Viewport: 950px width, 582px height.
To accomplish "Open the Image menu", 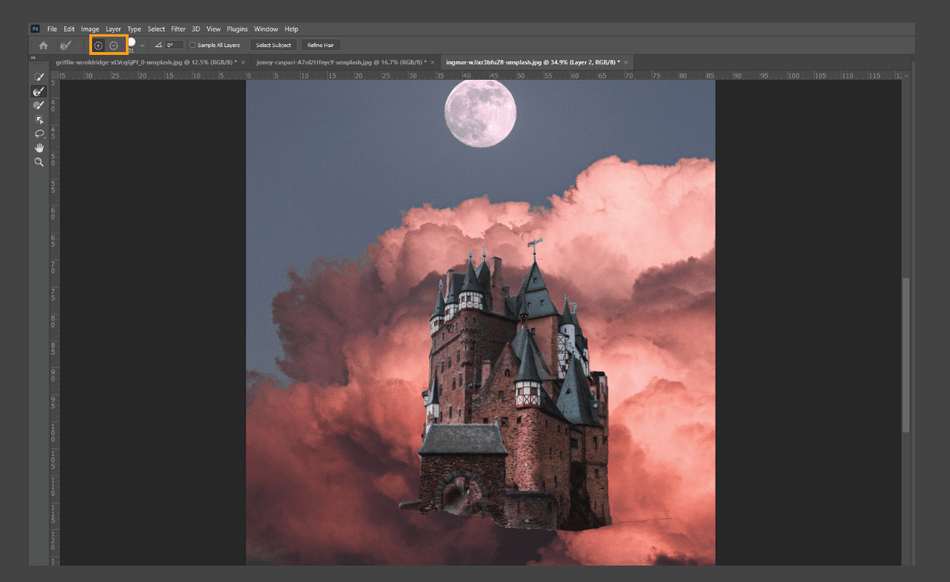I will (90, 29).
